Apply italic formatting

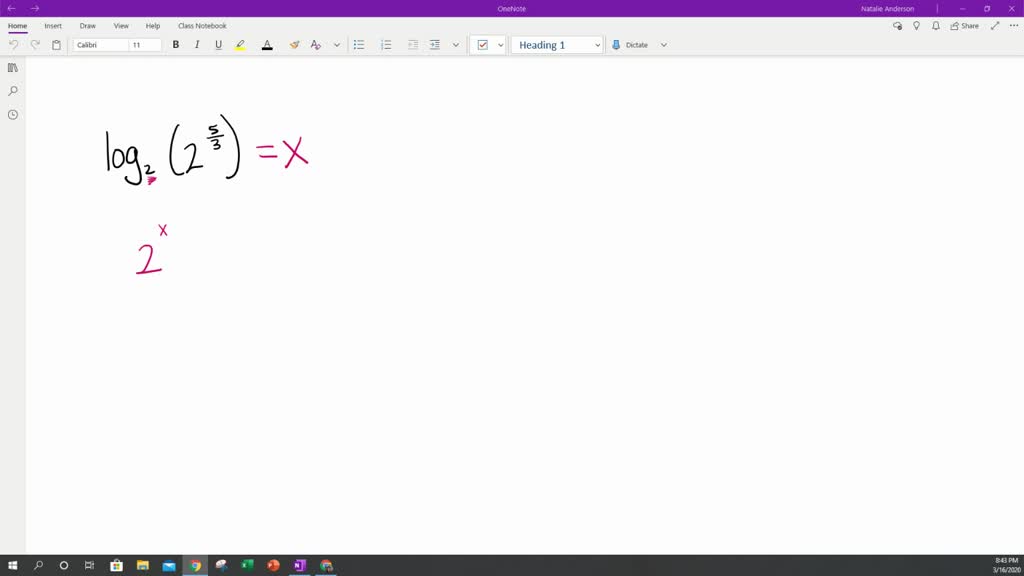pos(196,44)
